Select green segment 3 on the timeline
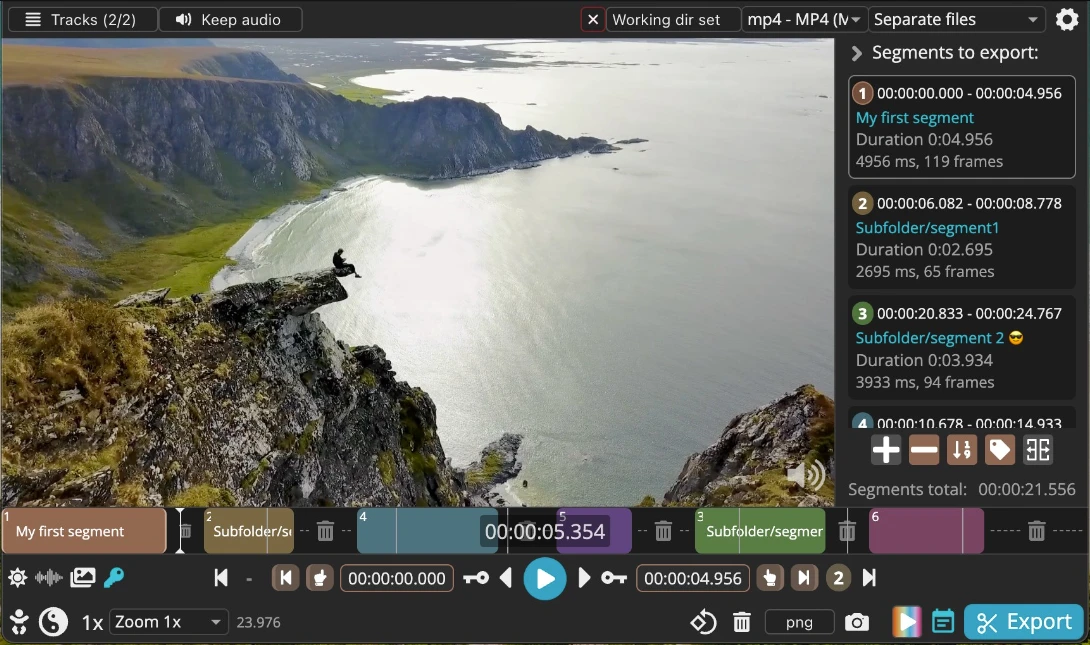This screenshot has width=1090, height=645. pos(760,531)
